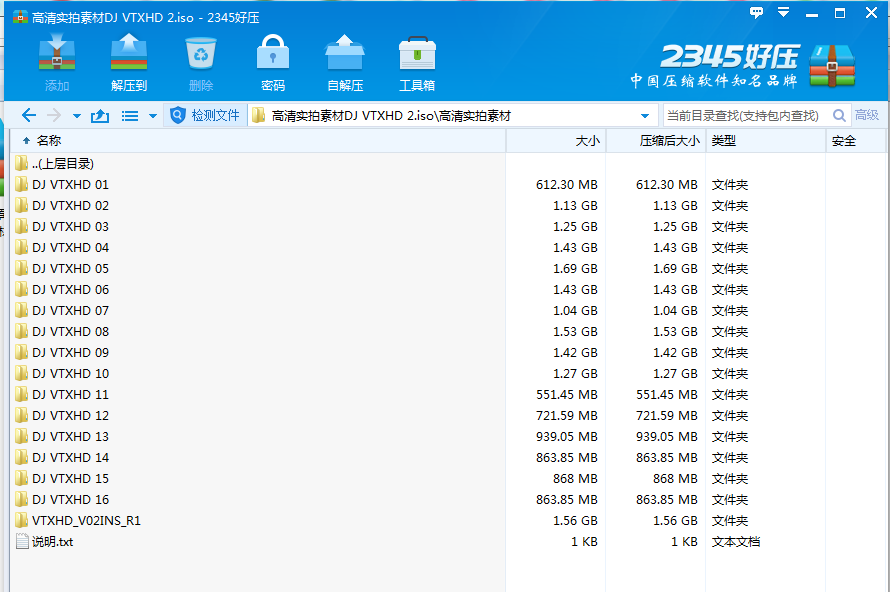The height and width of the screenshot is (592, 890).
Task: Click the 721.59 MB size of DJ VTXHD 12
Action: pos(566,415)
